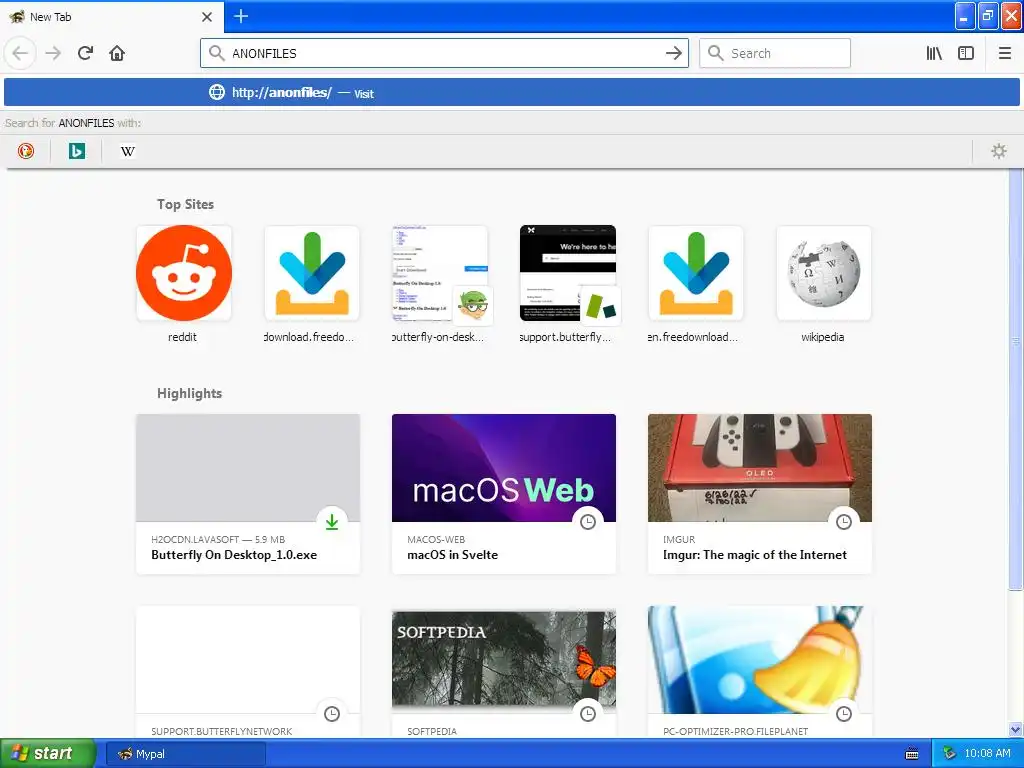The height and width of the screenshot is (768, 1024).
Task: Toggle the sidebars icon
Action: point(966,53)
